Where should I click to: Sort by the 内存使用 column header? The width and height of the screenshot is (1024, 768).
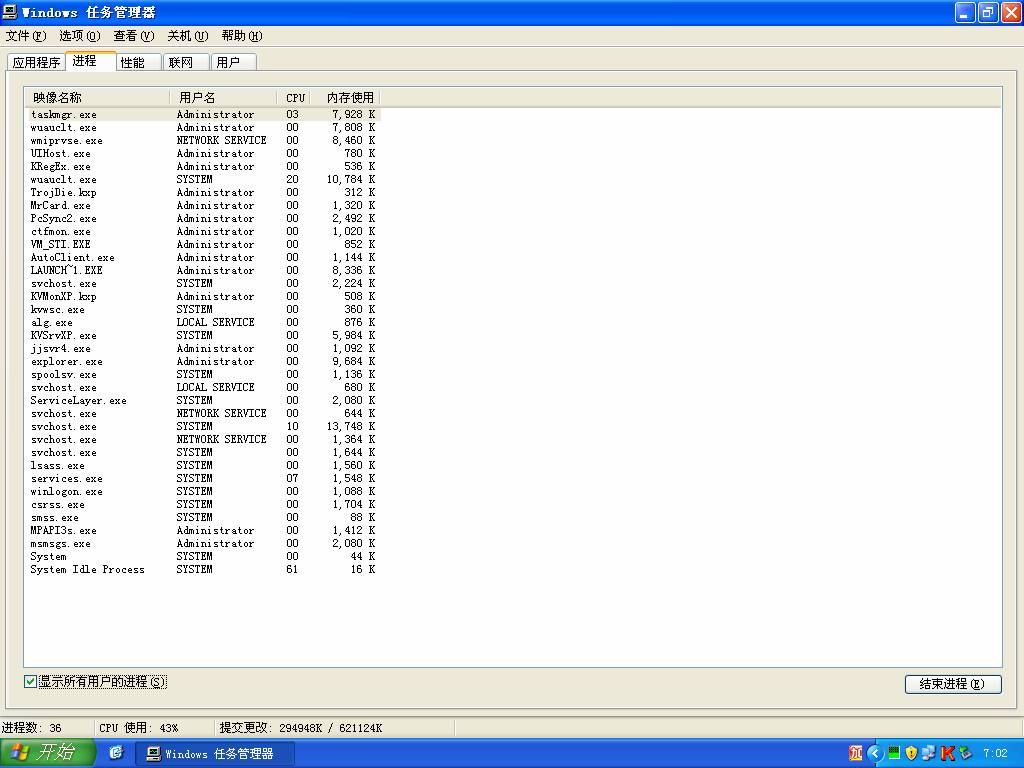pos(345,97)
